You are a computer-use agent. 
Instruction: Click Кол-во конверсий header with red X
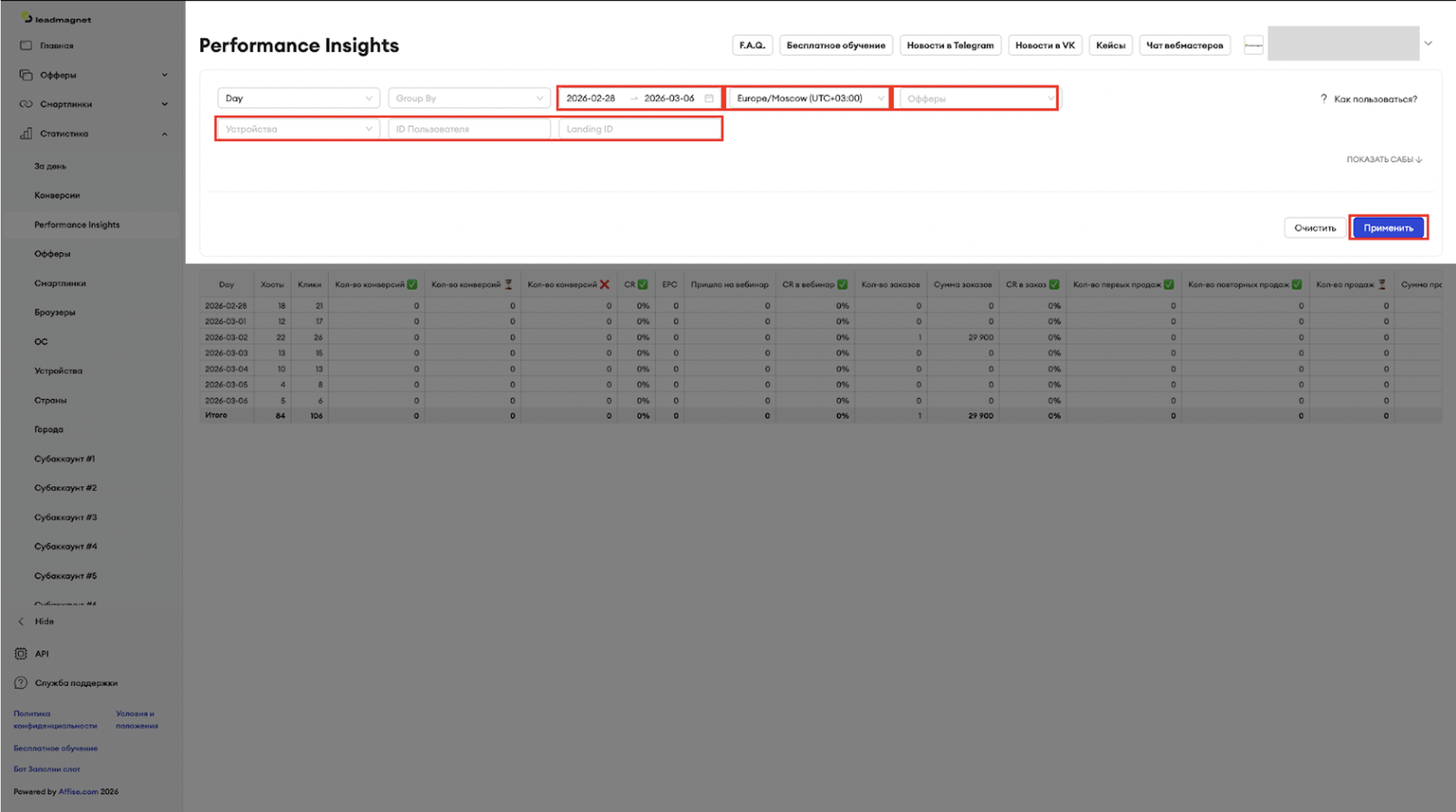(568, 284)
